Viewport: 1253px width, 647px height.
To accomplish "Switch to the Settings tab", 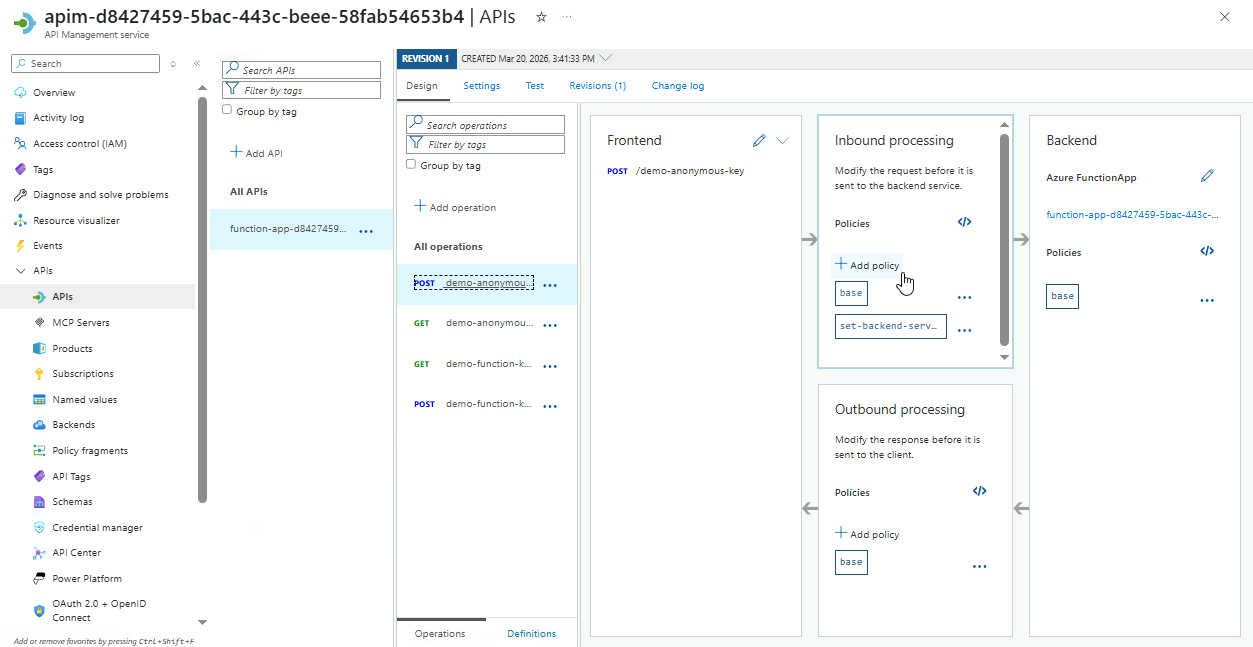I will point(481,86).
